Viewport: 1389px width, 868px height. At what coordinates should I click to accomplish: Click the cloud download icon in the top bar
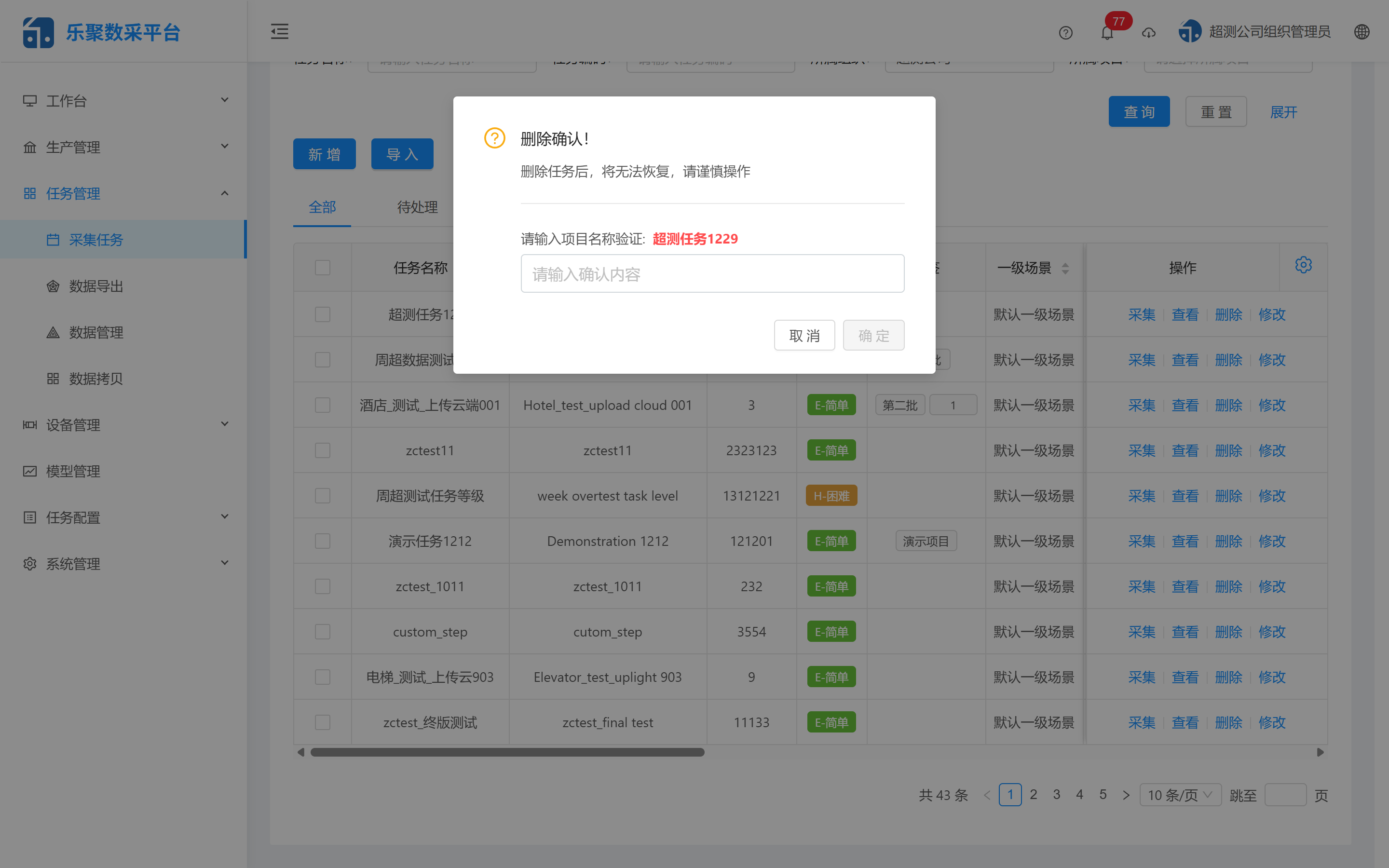point(1148,33)
